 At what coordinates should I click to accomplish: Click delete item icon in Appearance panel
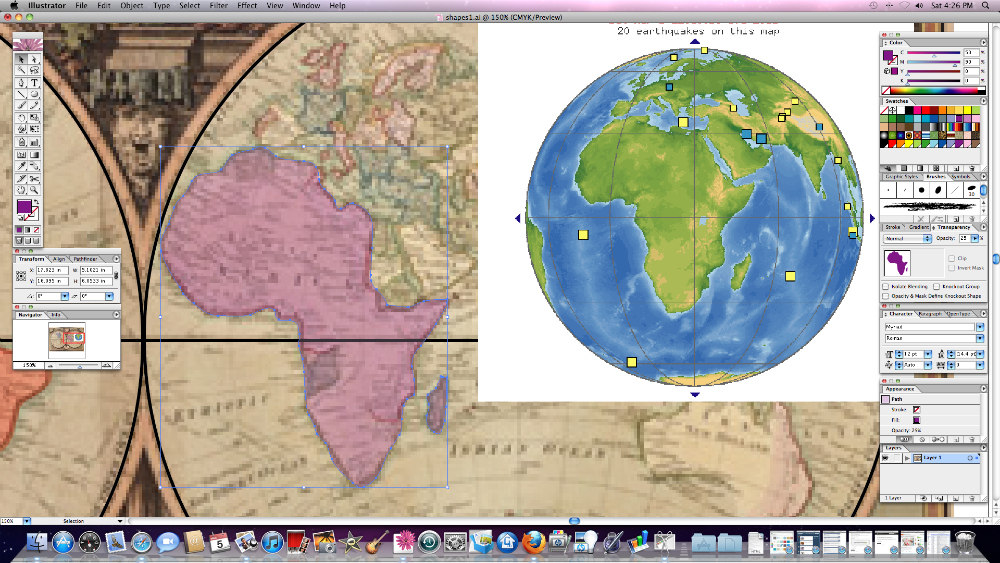[x=972, y=439]
